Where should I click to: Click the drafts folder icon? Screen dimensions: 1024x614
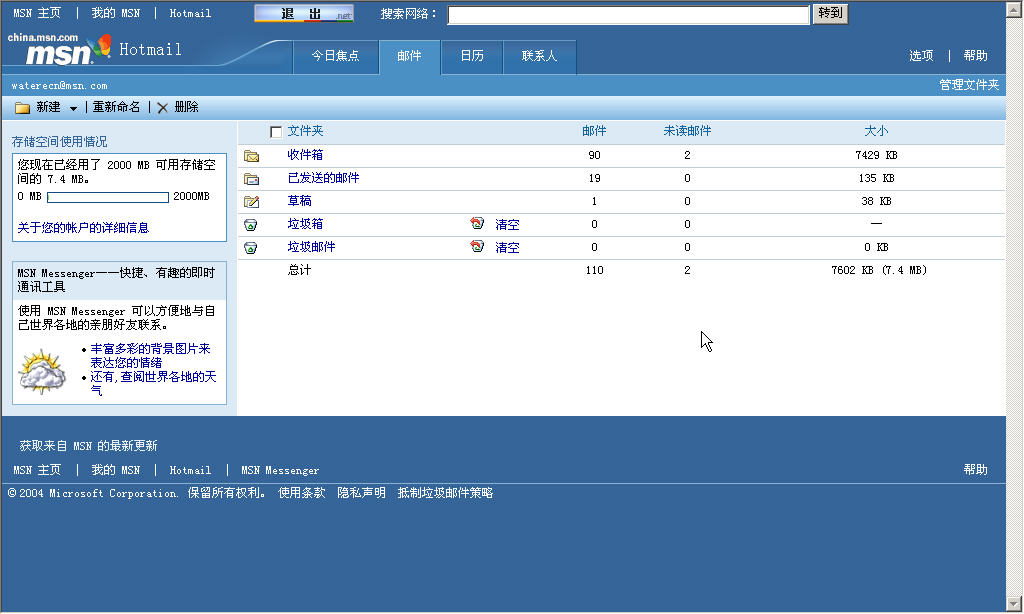(x=251, y=202)
